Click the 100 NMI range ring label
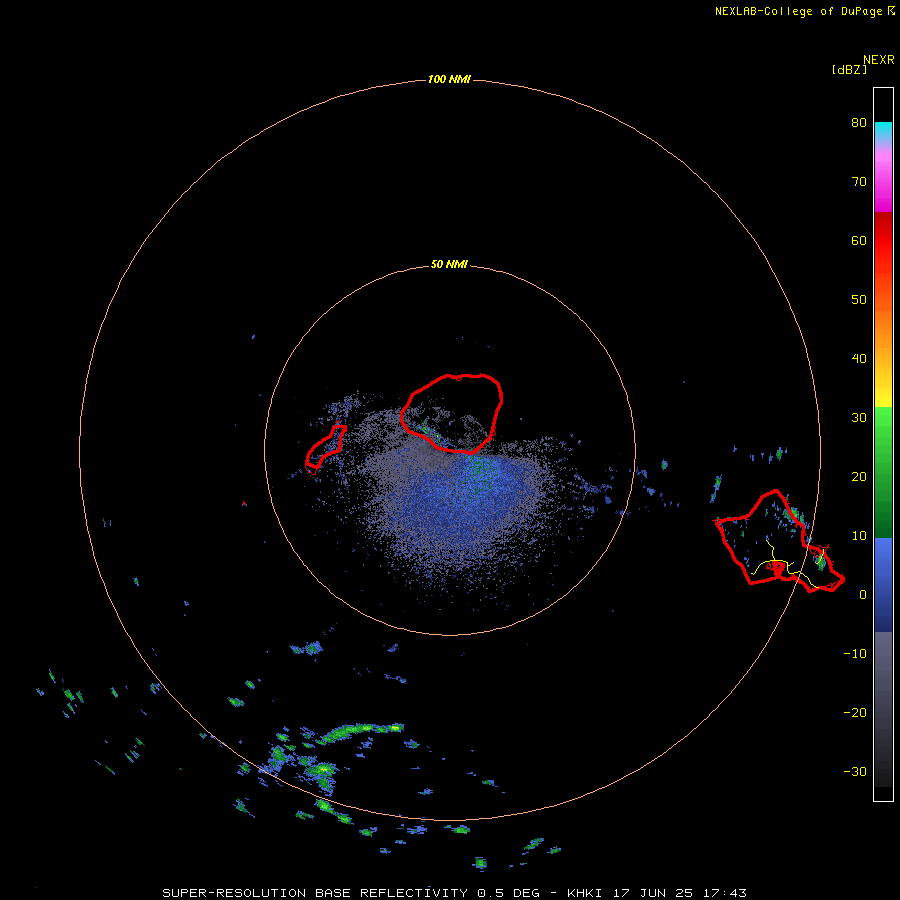Viewport: 900px width, 900px height. pyautogui.click(x=449, y=79)
